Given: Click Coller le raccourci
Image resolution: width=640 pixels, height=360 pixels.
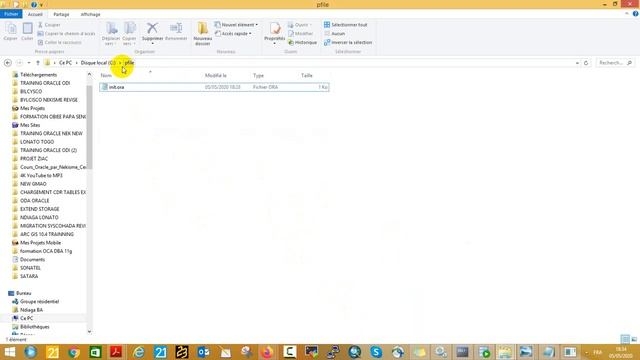Looking at the screenshot, I should (x=60, y=42).
